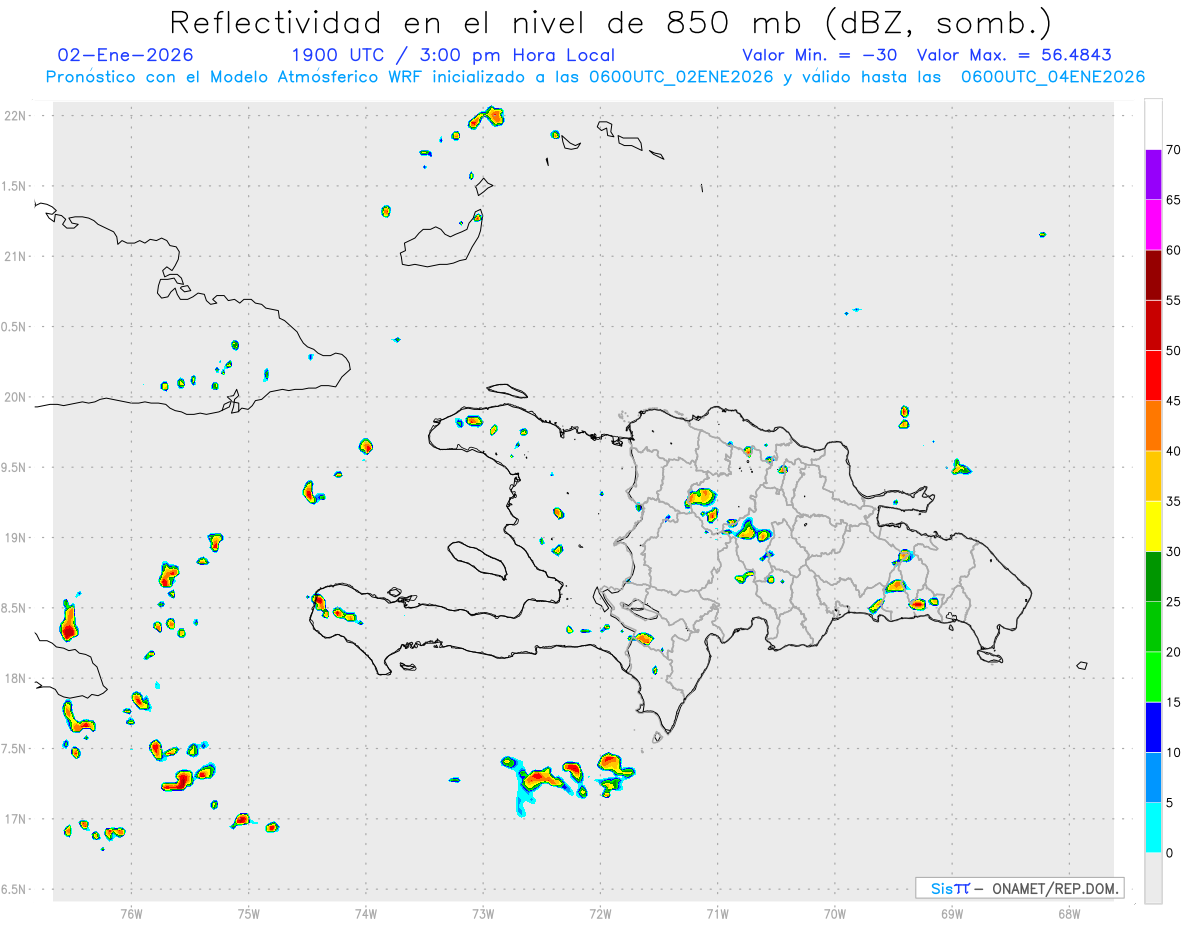Click the orange 40–45 dBZ legend segment

pos(1153,426)
